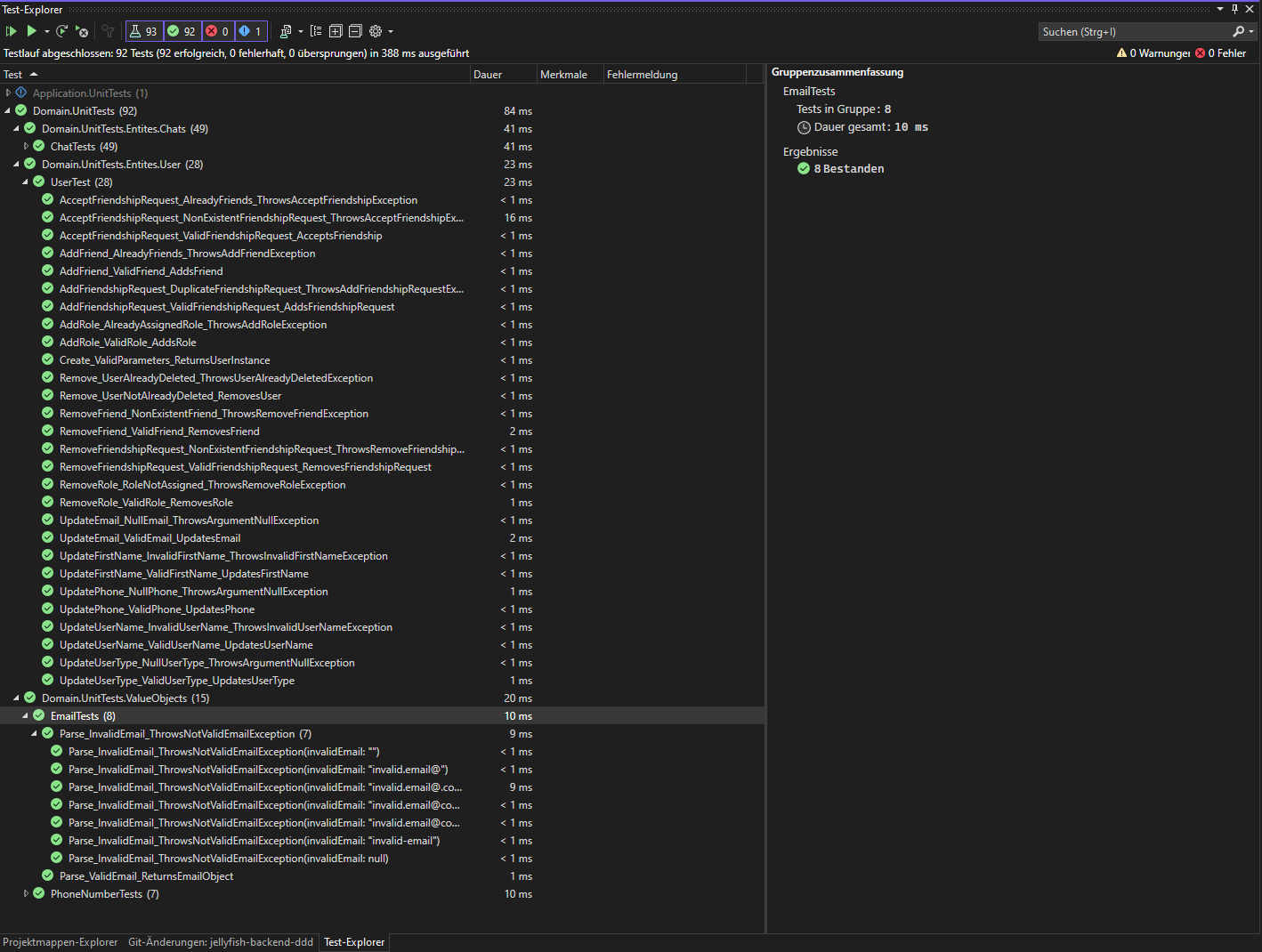Image resolution: width=1262 pixels, height=952 pixels.
Task: Switch to Projektmappen-Explorer tab
Action: coord(61,942)
